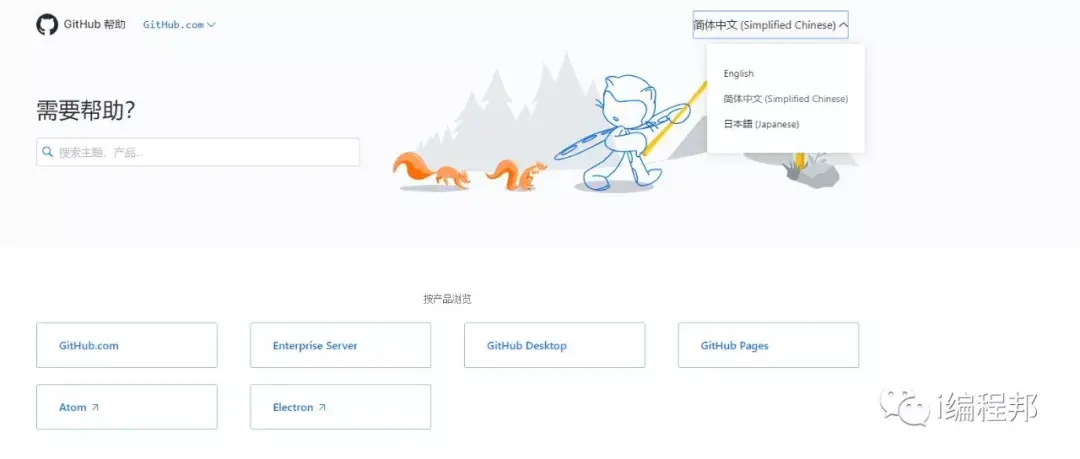Select English from the language menu
The image size is (1080, 459).
coord(738,74)
